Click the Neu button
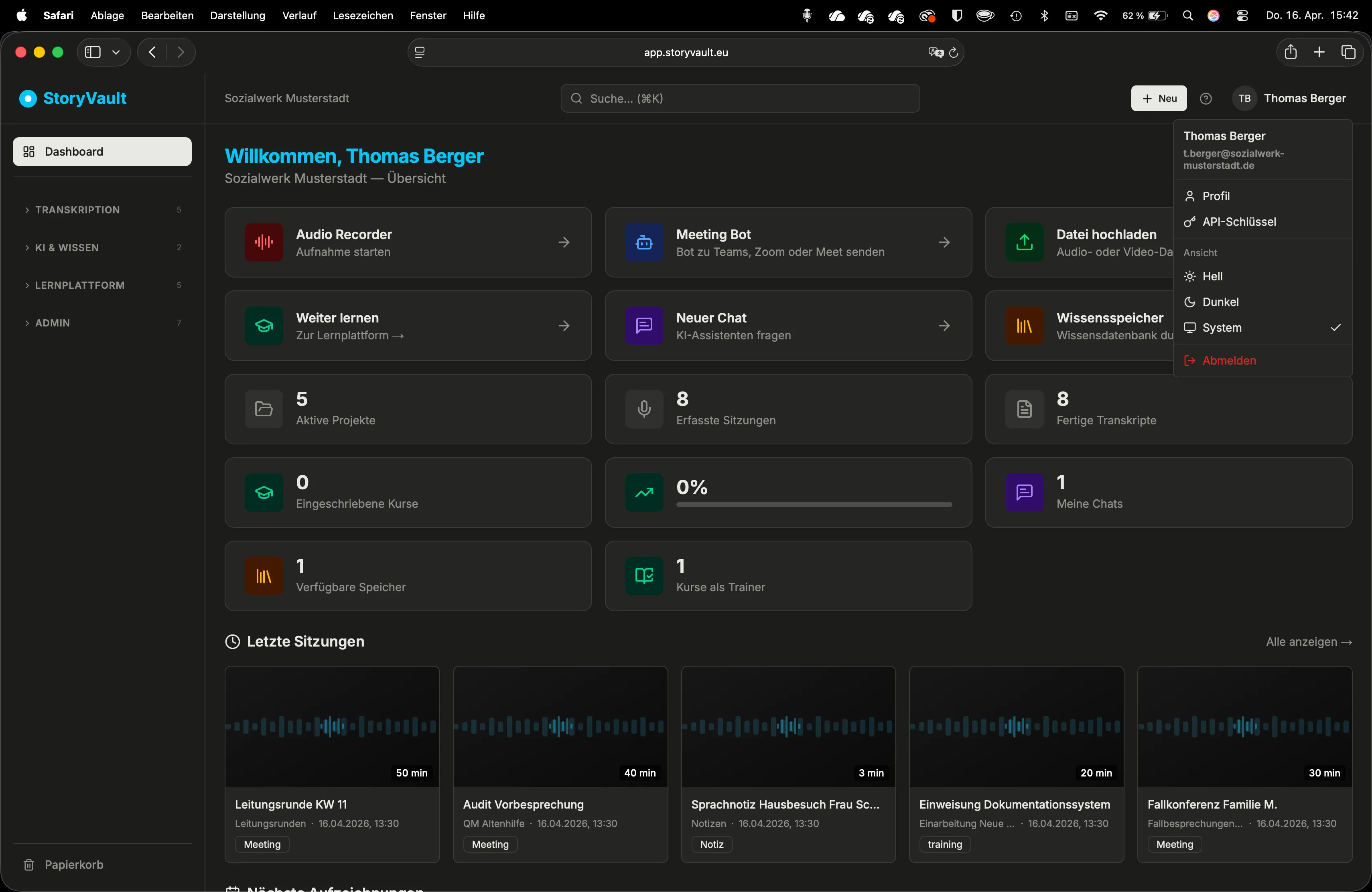Image resolution: width=1372 pixels, height=892 pixels. click(1159, 99)
